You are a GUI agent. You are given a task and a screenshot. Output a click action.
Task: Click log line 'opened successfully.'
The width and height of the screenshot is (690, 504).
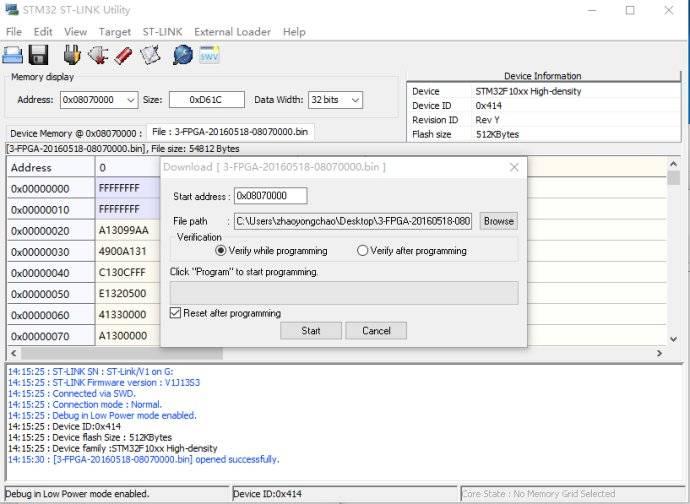coord(143,460)
